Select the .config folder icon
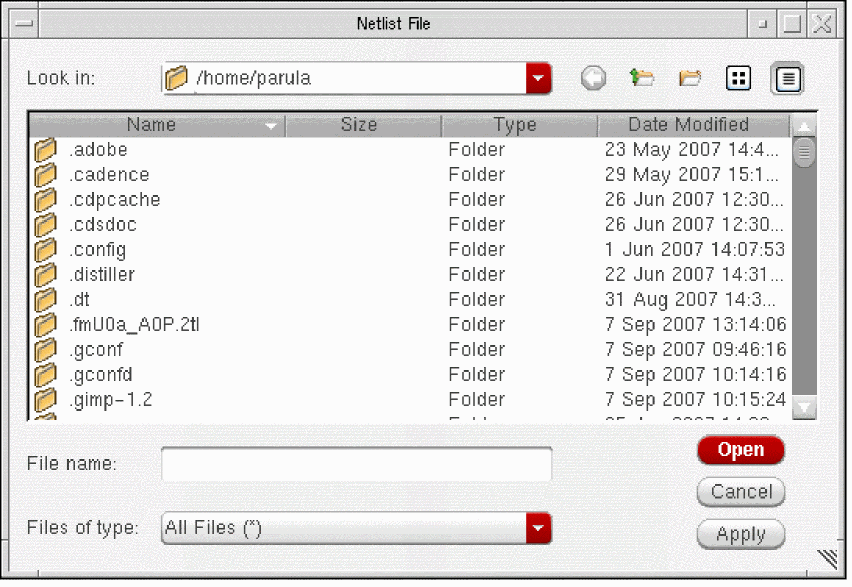The width and height of the screenshot is (852, 587). tap(46, 249)
